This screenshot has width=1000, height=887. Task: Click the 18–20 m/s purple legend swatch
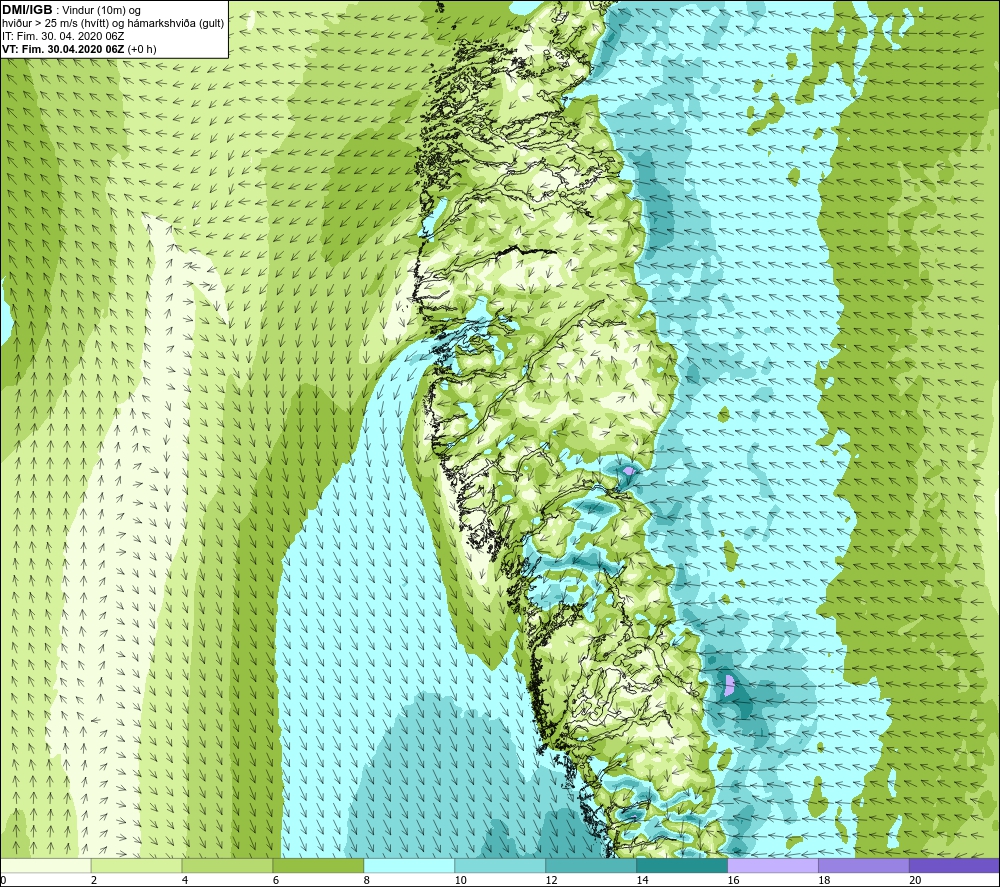864,865
